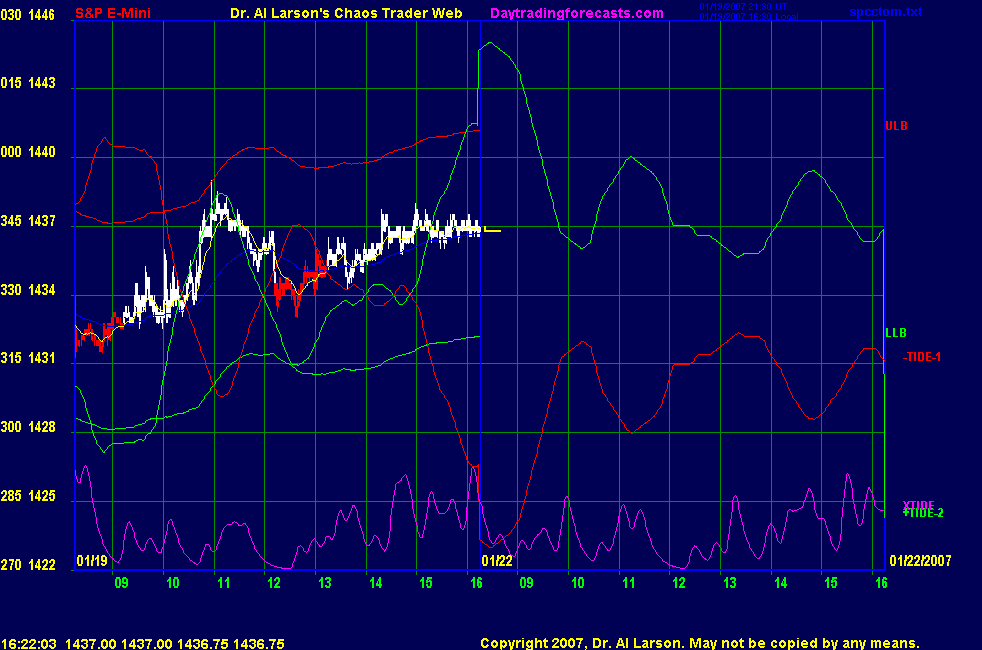Click the 01/19 date marker
The height and width of the screenshot is (650, 982).
pyautogui.click(x=91, y=559)
